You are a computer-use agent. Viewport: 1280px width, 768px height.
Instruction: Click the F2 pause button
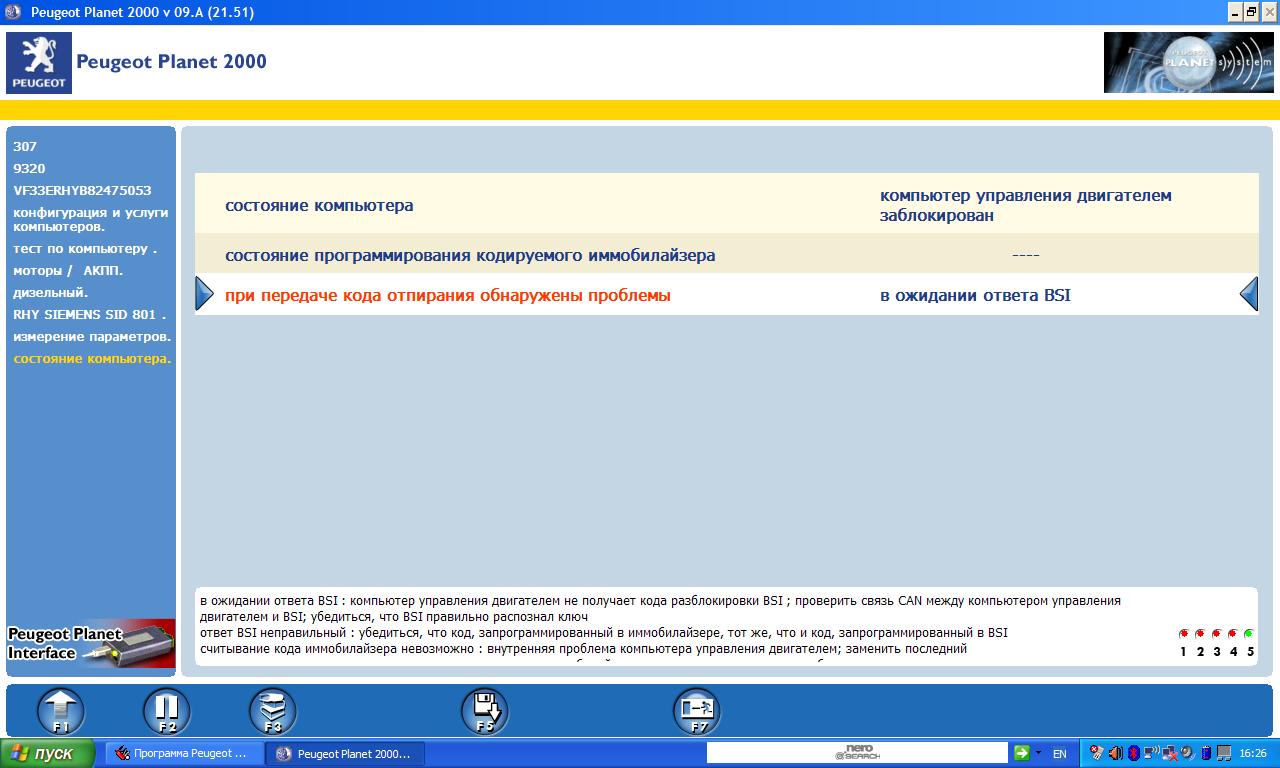[x=166, y=712]
